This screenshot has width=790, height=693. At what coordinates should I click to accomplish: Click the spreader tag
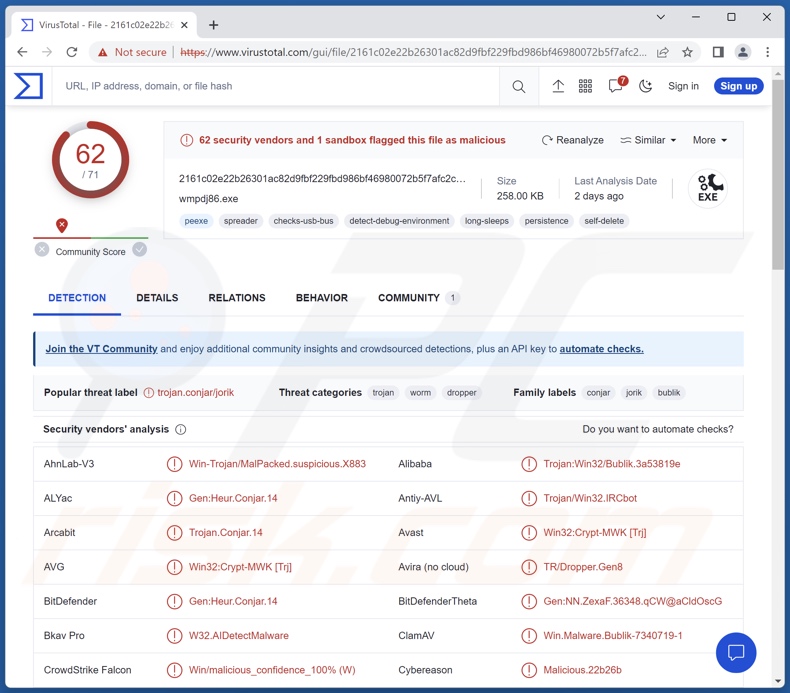[241, 221]
